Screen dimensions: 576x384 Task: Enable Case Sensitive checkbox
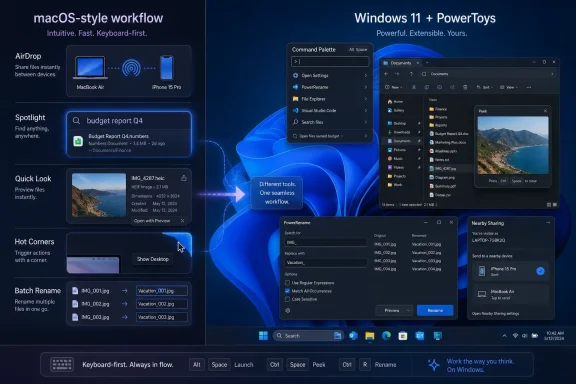click(287, 299)
